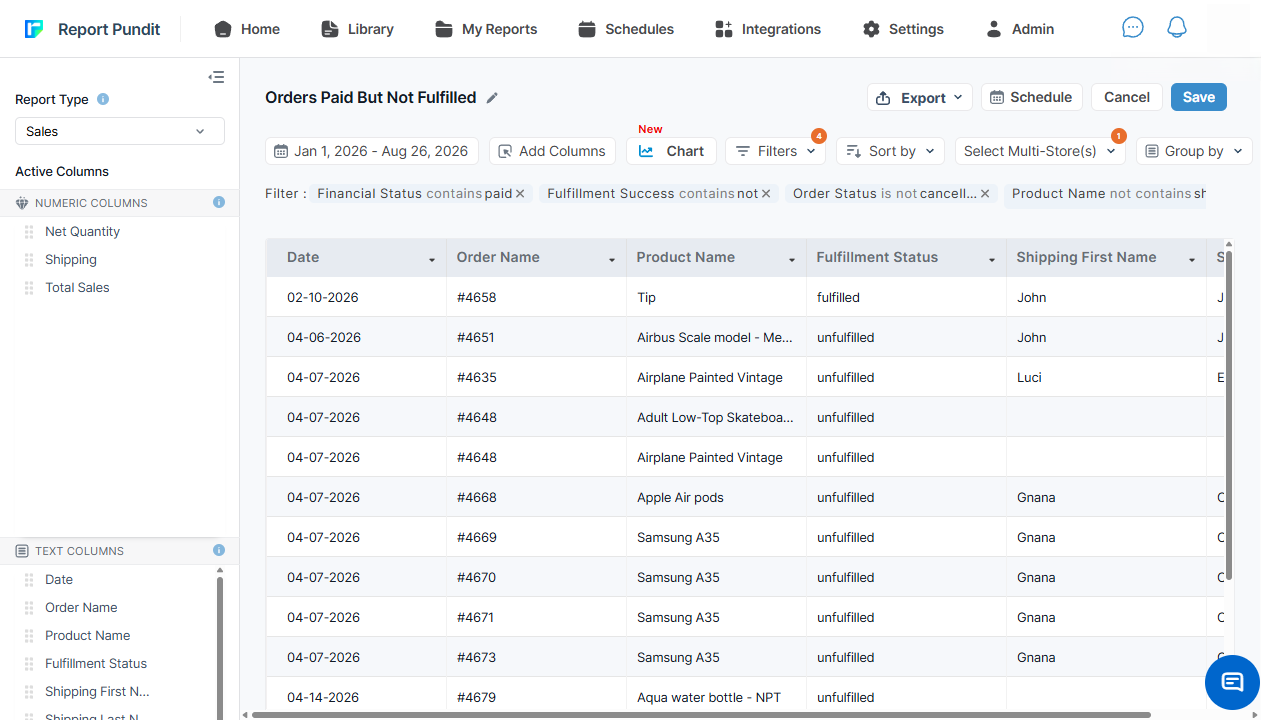The image size is (1261, 720).
Task: Click drag handle next to Total Sales
Action: click(29, 287)
